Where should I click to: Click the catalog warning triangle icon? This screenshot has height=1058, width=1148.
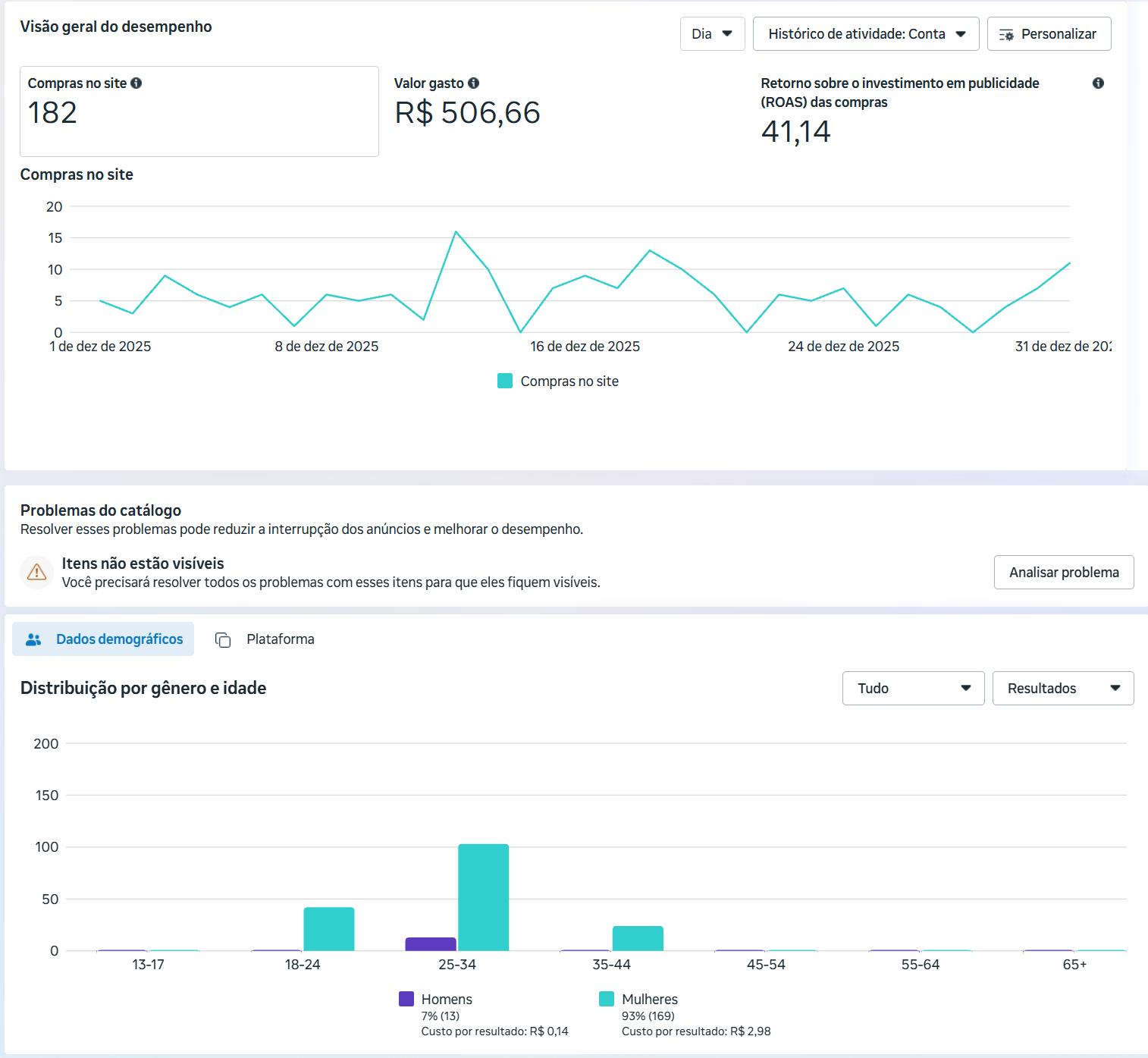[36, 573]
